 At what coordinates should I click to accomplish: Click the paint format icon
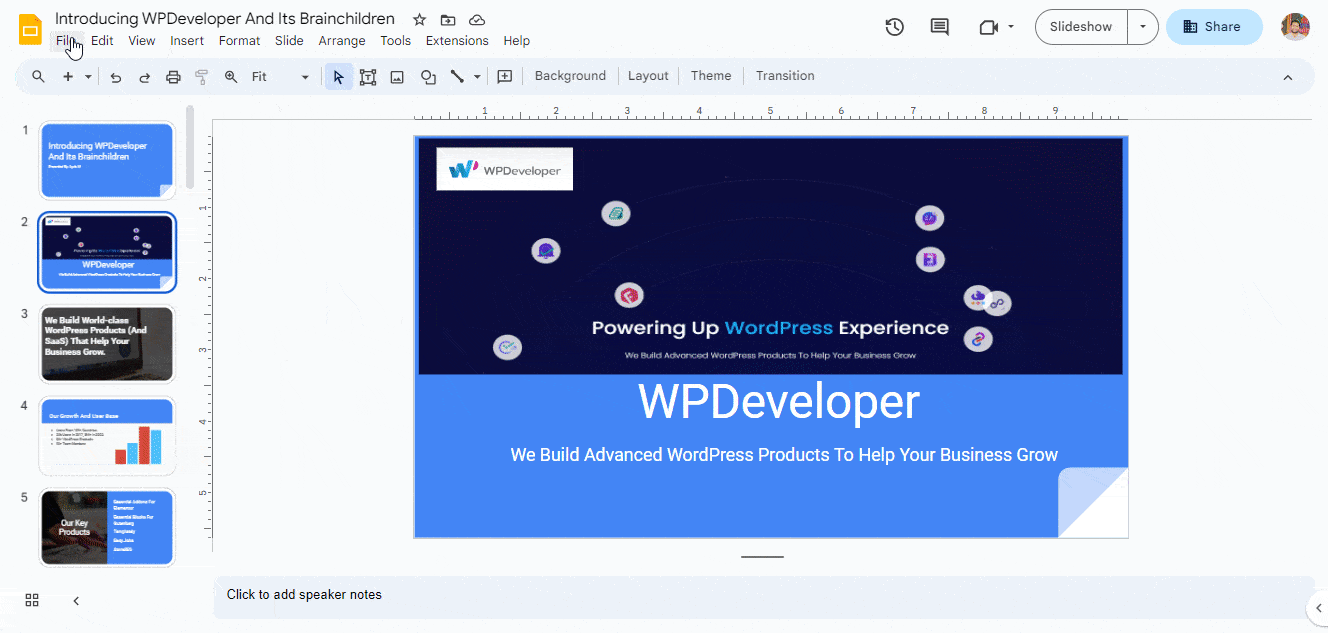point(202,77)
